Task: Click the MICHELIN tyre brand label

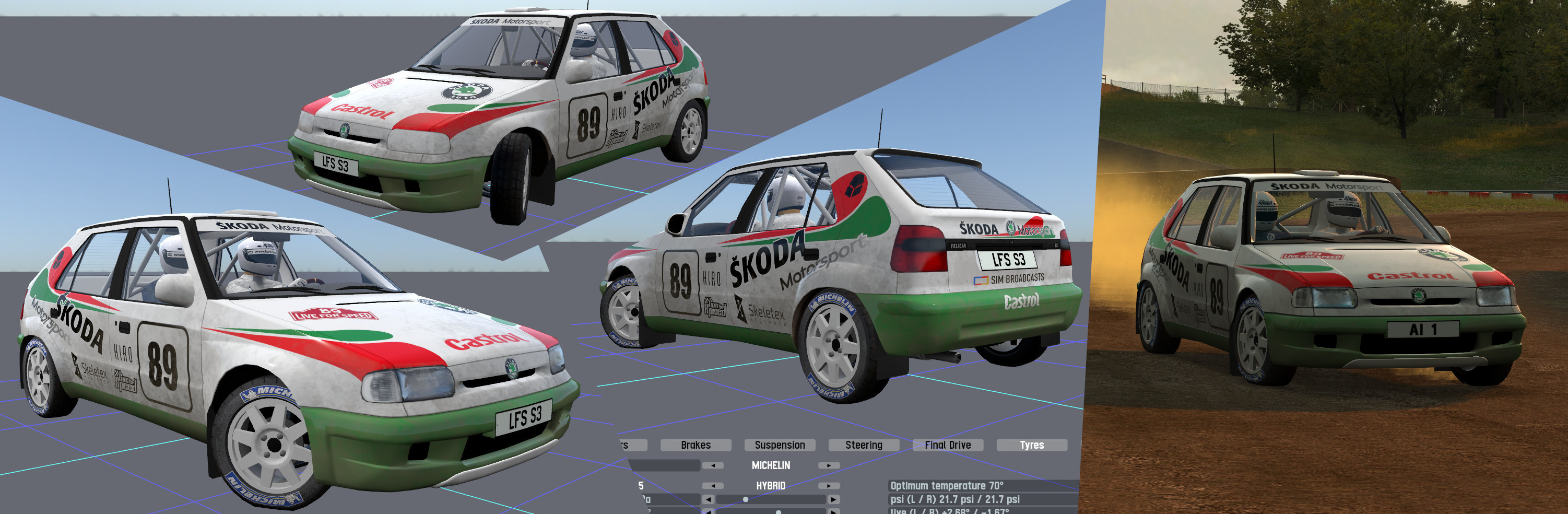Action: pyautogui.click(x=771, y=465)
